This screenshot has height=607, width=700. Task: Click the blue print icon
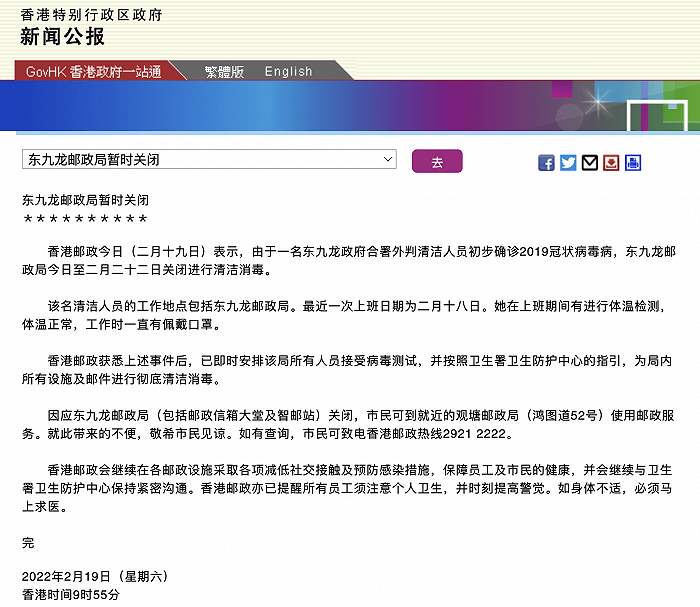coord(633,163)
